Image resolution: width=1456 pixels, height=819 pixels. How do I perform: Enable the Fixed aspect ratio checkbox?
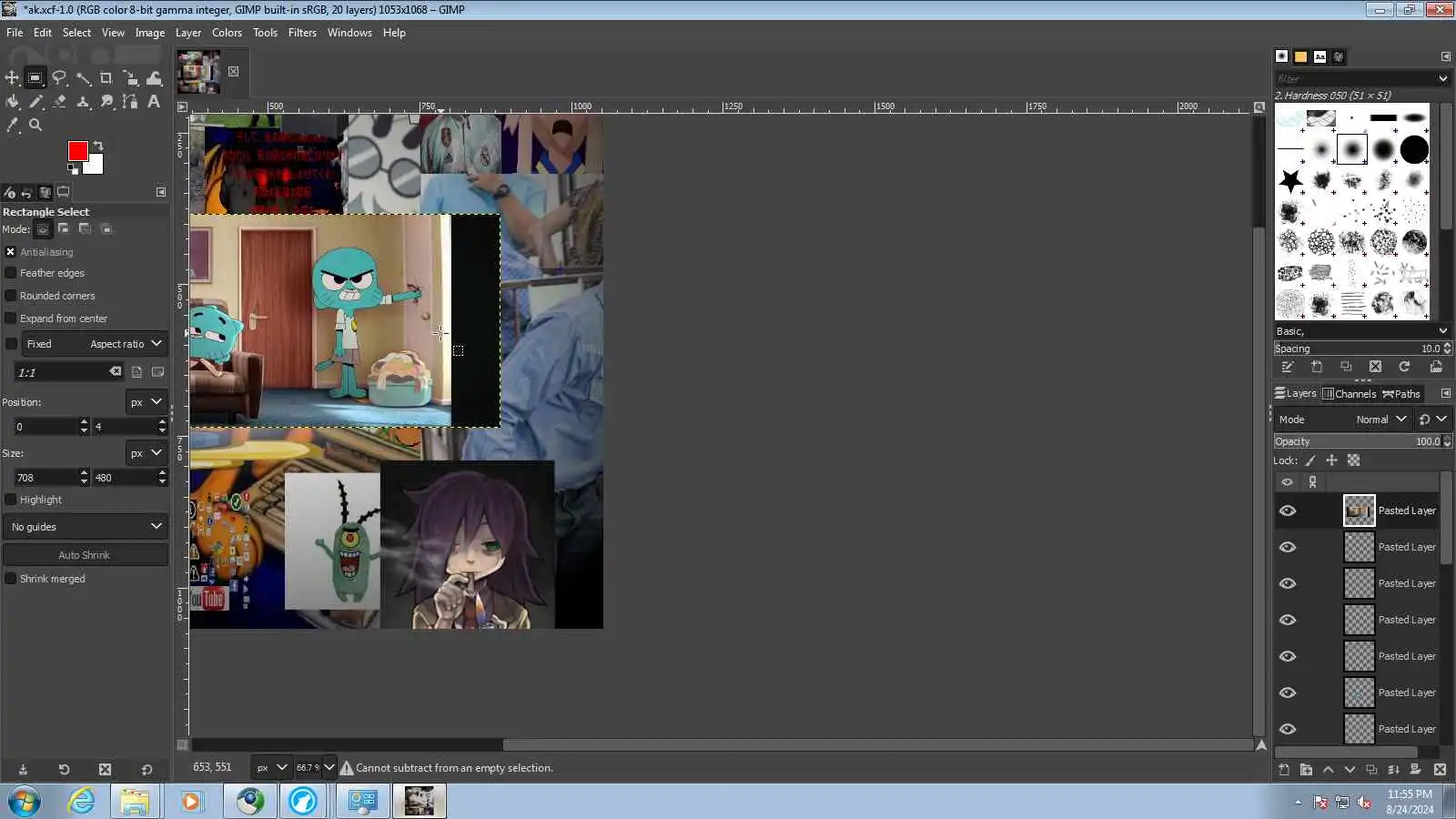11,344
